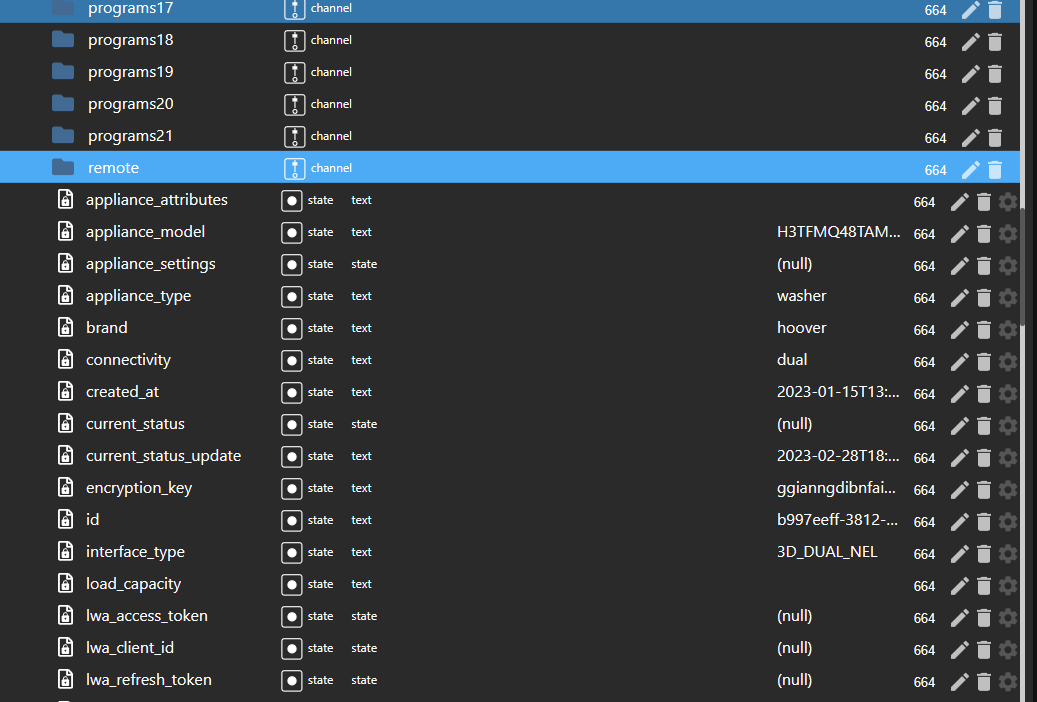
Task: Delete the lwa_client_id state with trash icon
Action: click(982, 649)
